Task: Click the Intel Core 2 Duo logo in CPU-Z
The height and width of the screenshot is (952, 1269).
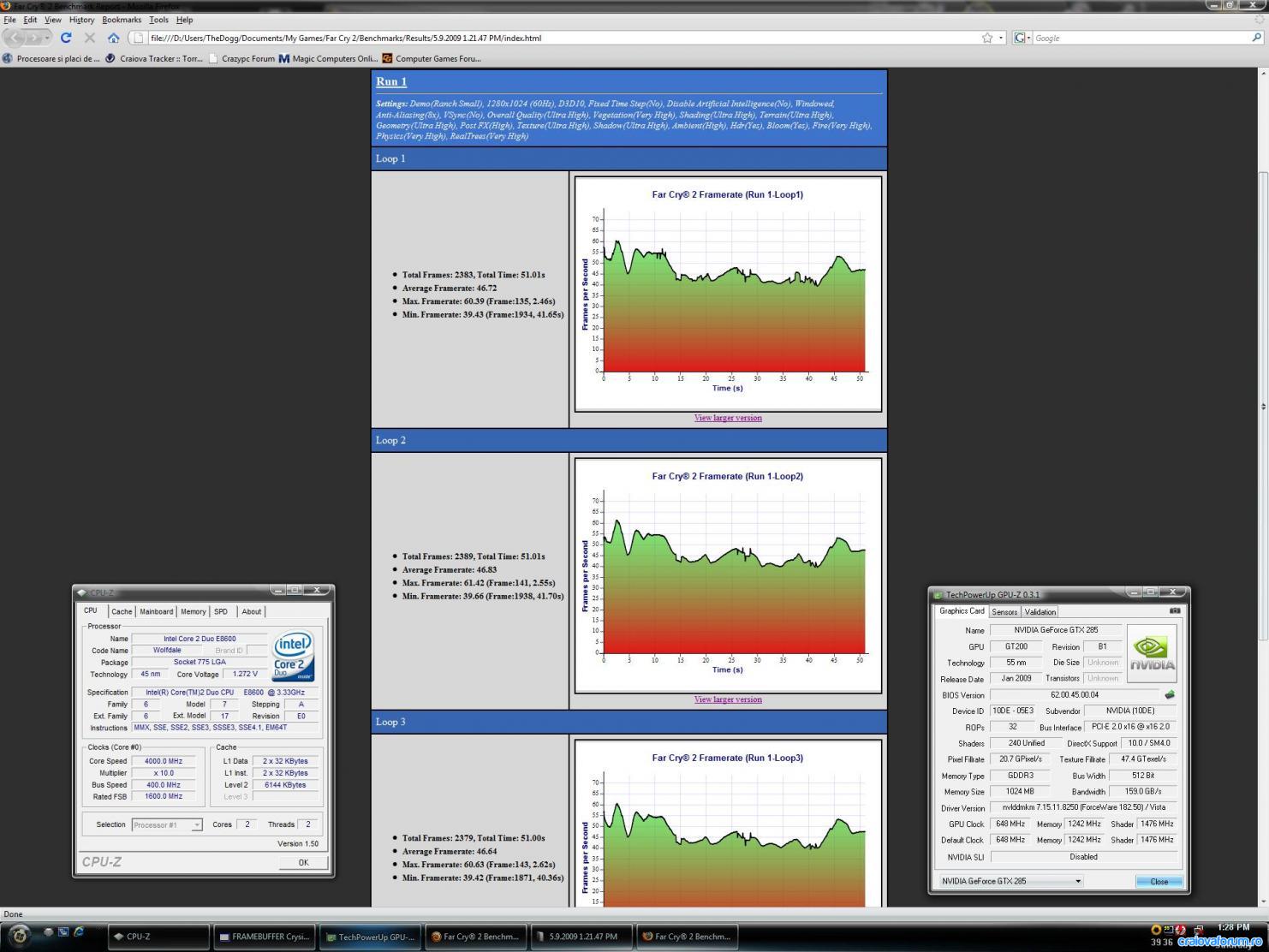Action: [x=293, y=657]
